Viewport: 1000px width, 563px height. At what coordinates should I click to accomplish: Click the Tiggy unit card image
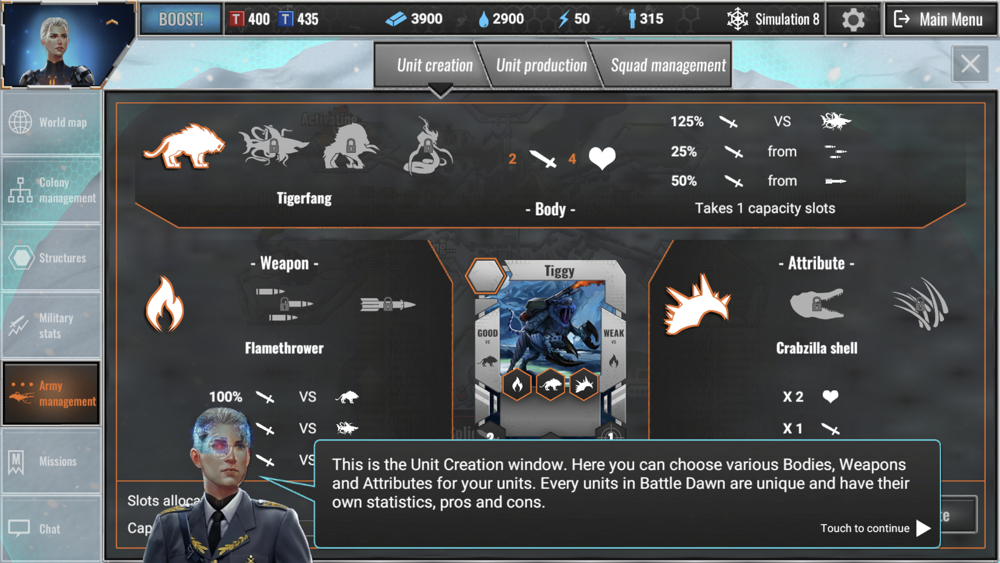[550, 326]
